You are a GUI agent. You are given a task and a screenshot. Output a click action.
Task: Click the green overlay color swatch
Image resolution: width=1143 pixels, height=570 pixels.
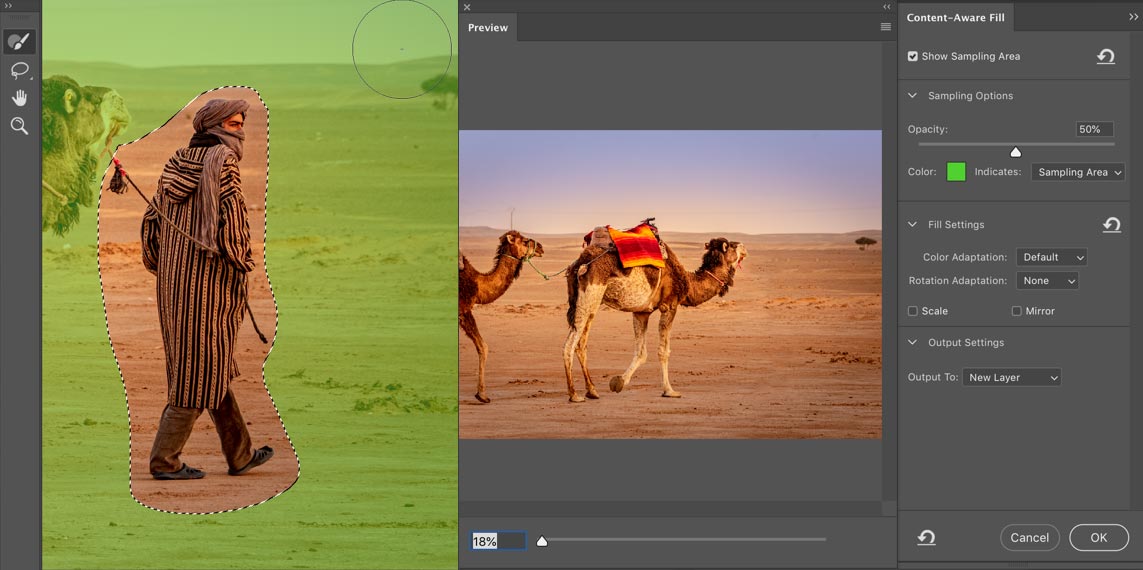click(956, 172)
